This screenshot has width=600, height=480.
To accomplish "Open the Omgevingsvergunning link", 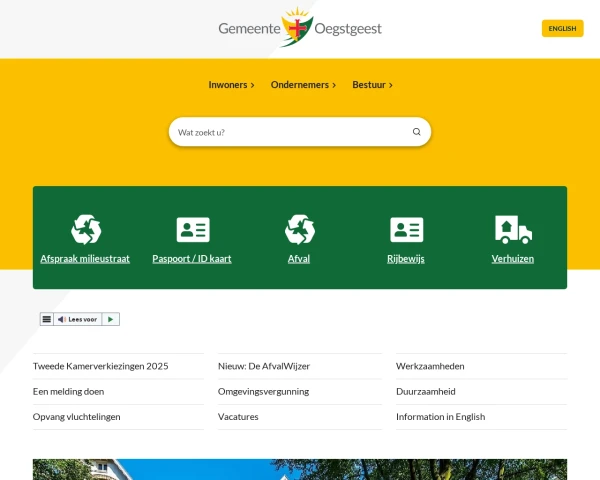I will (263, 392).
